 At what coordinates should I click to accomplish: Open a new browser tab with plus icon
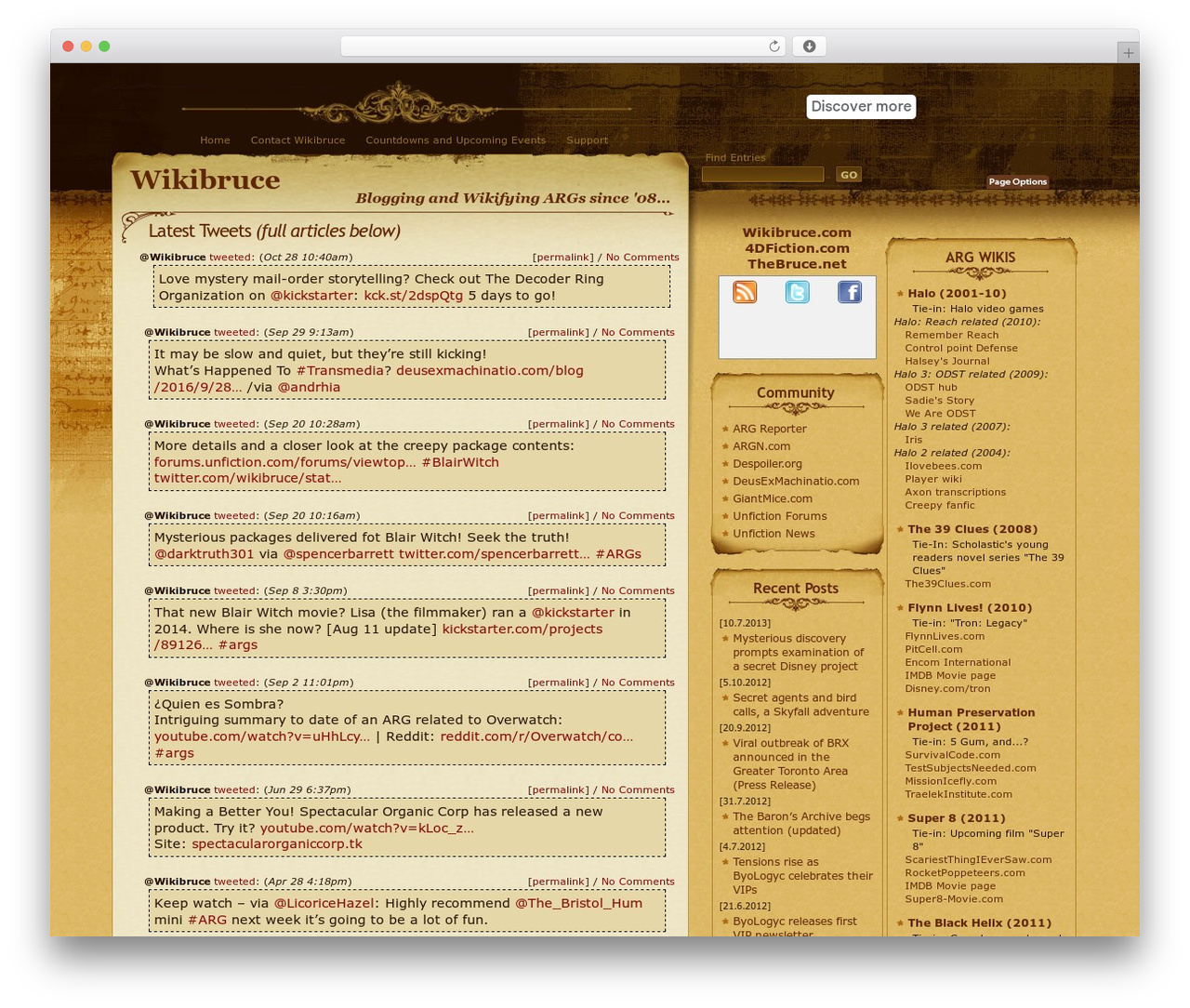tap(1128, 53)
